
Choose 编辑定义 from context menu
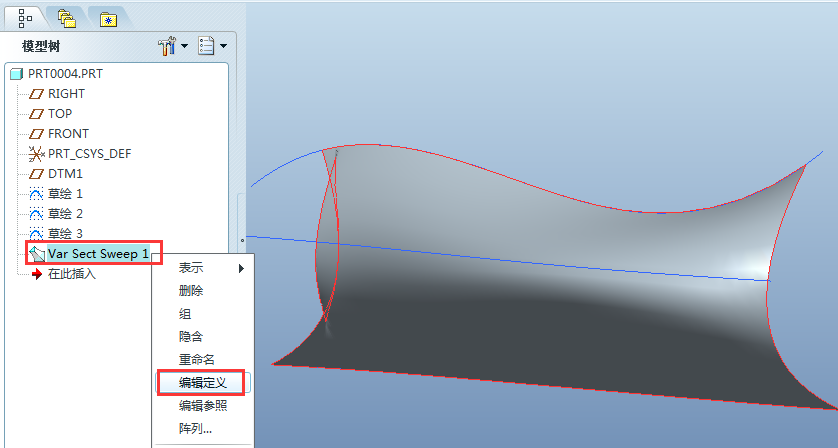point(203,382)
